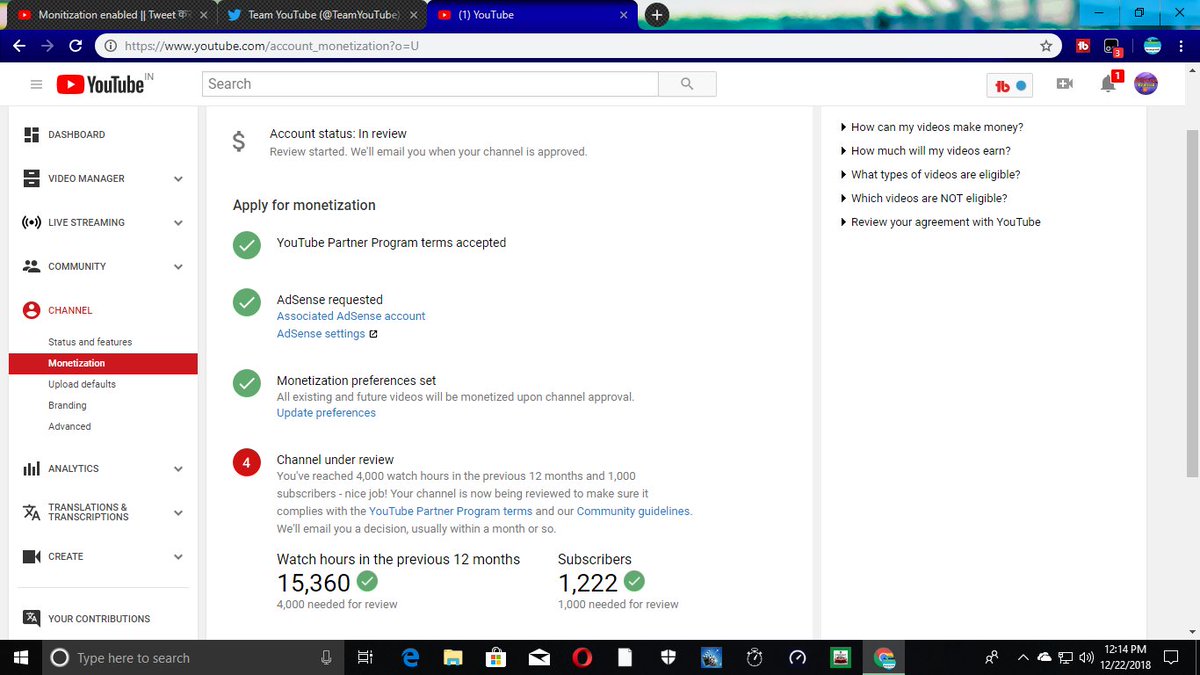Open Upload defaults in sidebar
1200x675 pixels.
point(82,384)
